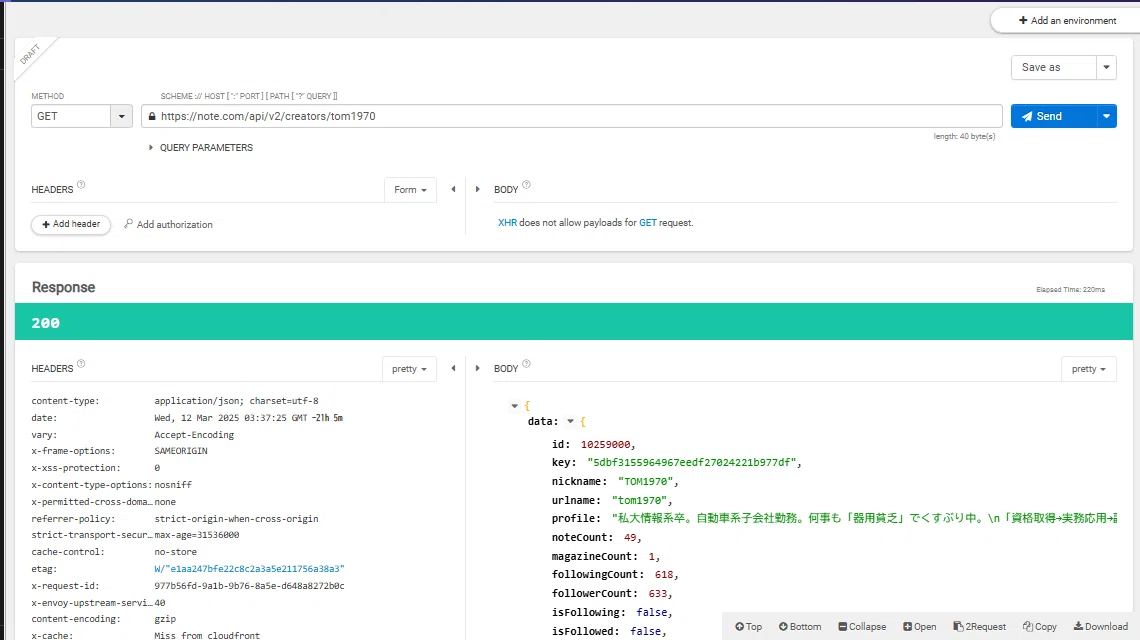Click the followerCount value 633
The width and height of the screenshot is (1140, 640).
(659, 593)
